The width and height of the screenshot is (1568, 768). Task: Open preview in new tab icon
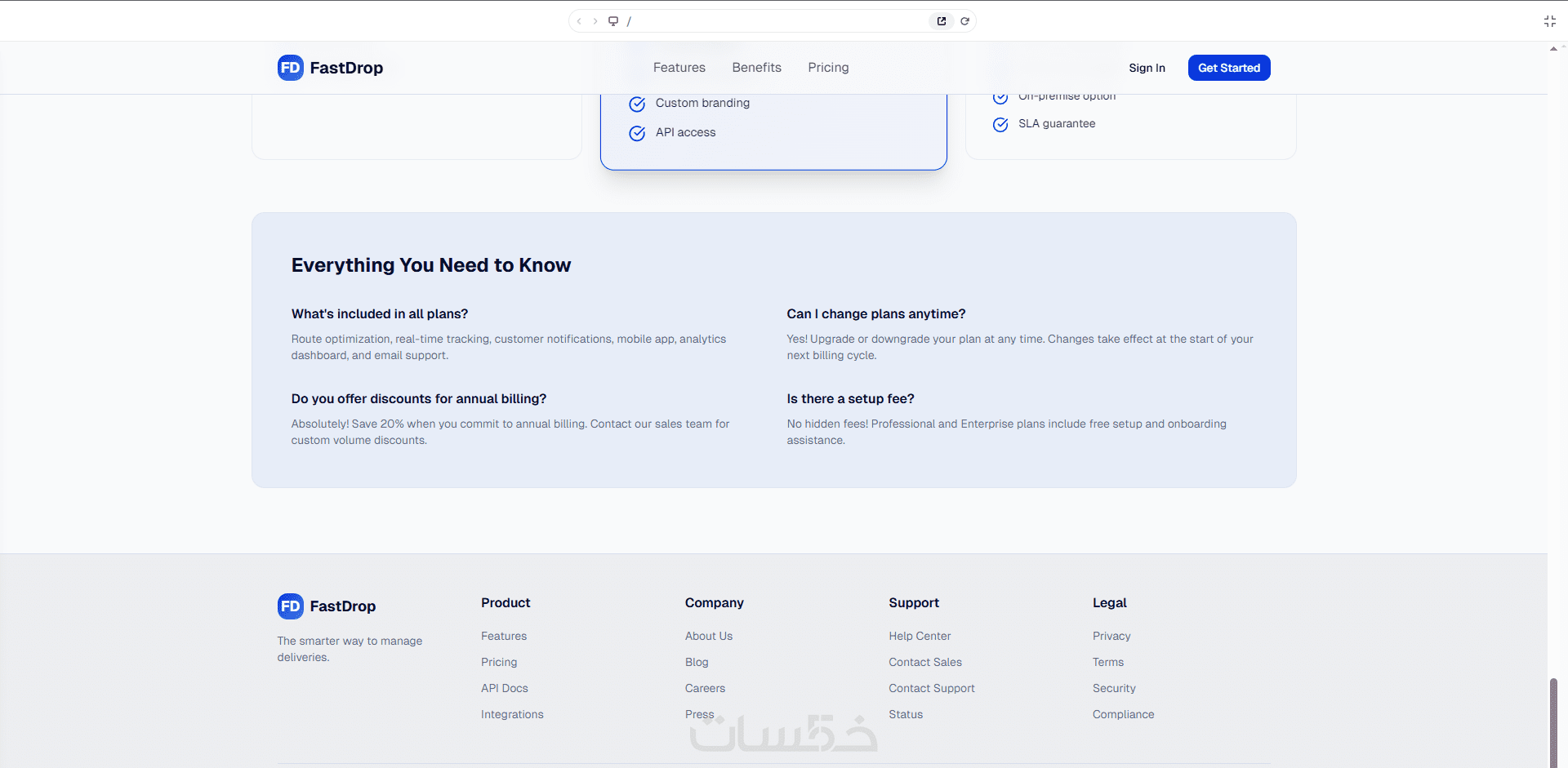click(x=942, y=21)
